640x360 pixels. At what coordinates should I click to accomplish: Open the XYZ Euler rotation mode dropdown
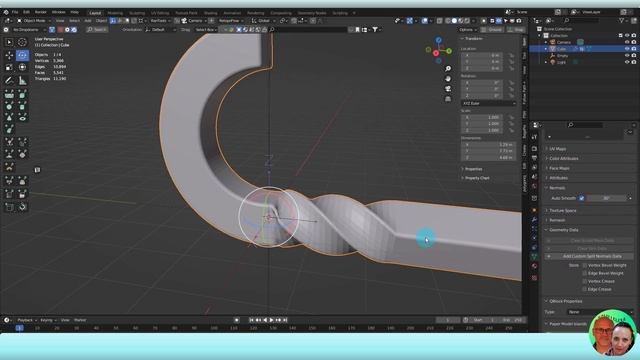(x=489, y=103)
